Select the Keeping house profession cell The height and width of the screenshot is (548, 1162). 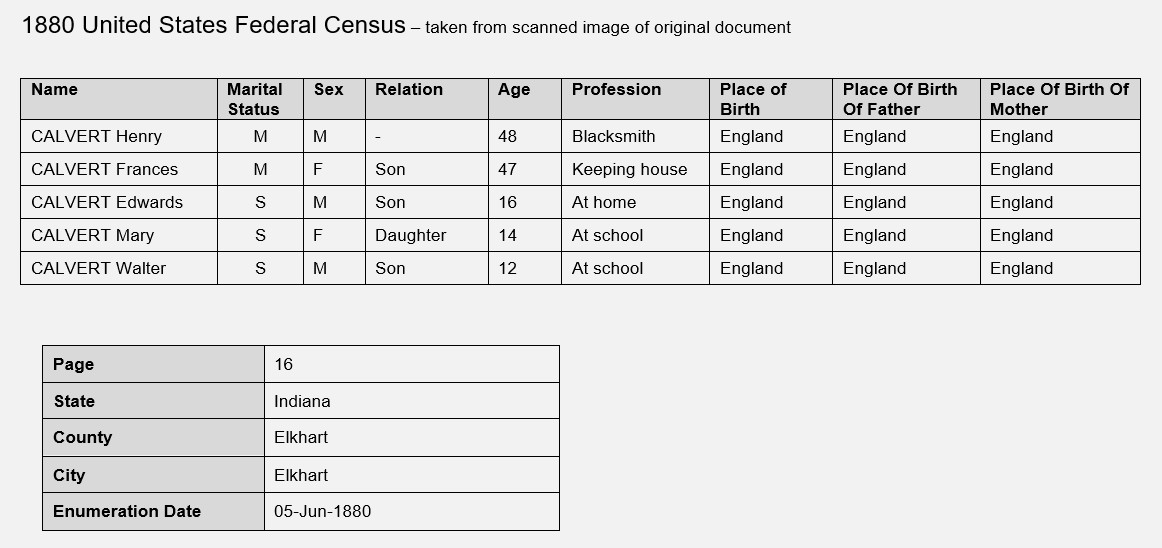[x=635, y=169]
